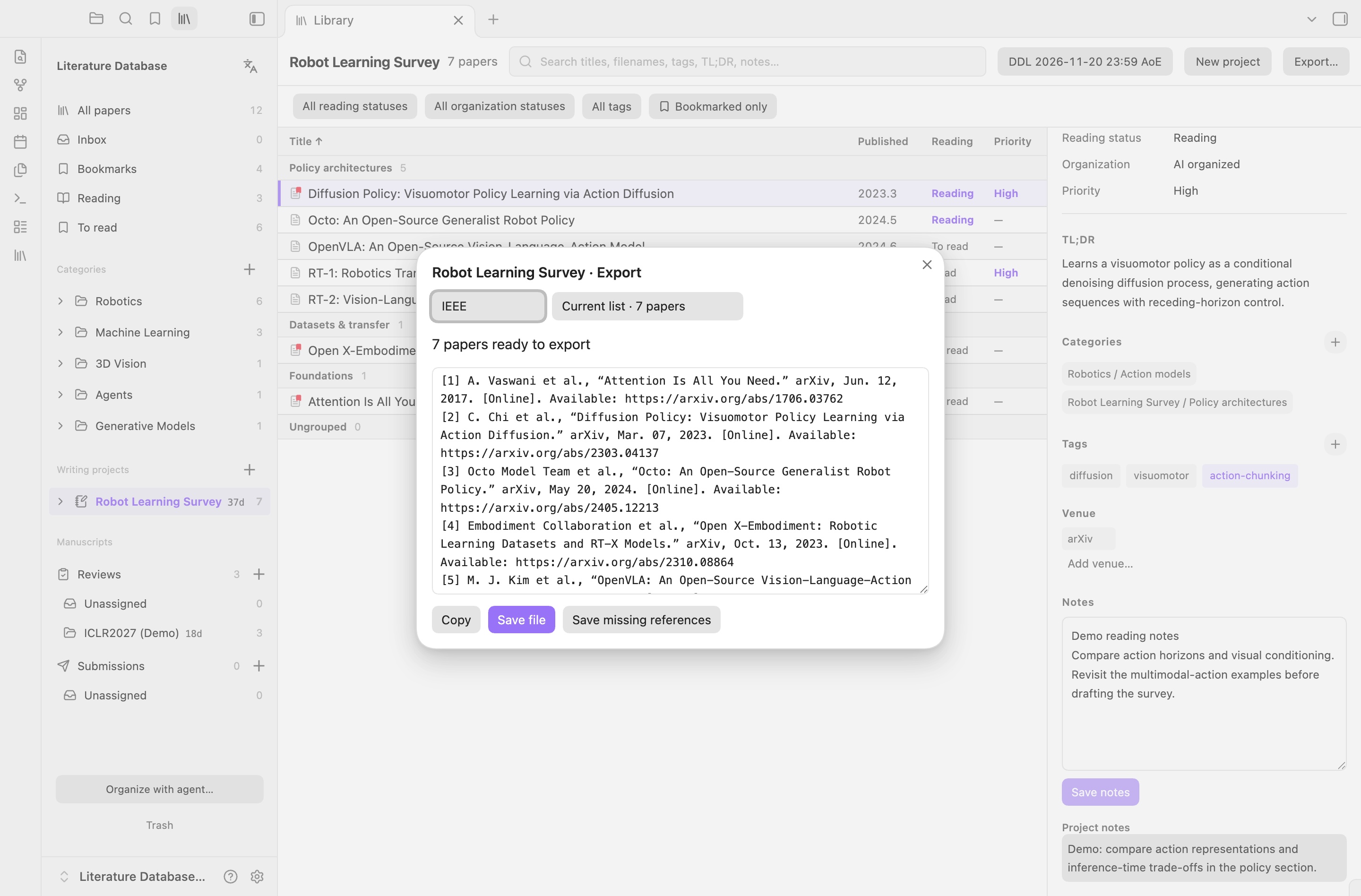Open the Current list · 7 papers dropdown
This screenshot has width=1361, height=896.
pyautogui.click(x=647, y=306)
